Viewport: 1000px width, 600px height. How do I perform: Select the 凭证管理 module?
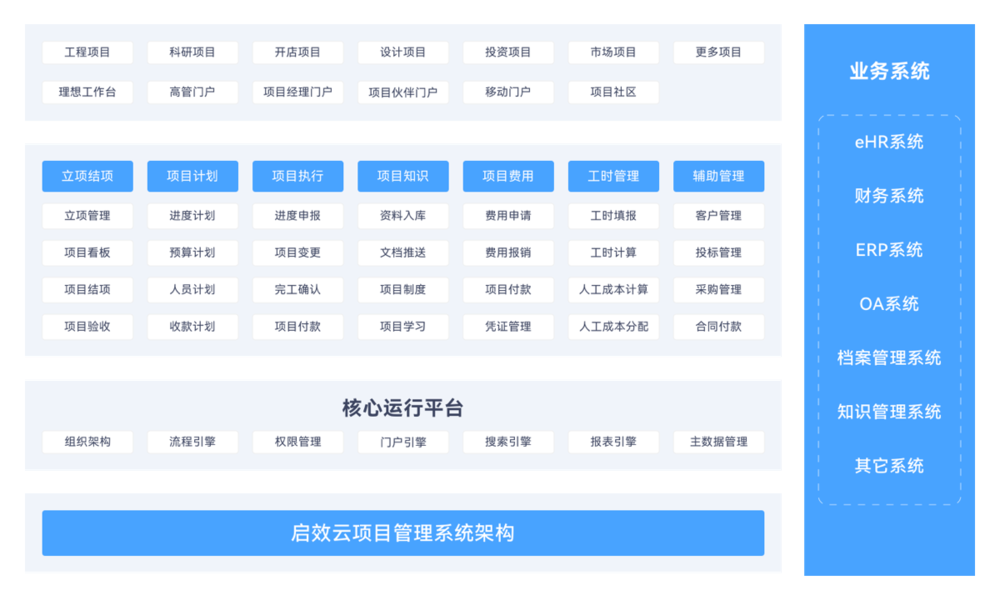point(508,326)
